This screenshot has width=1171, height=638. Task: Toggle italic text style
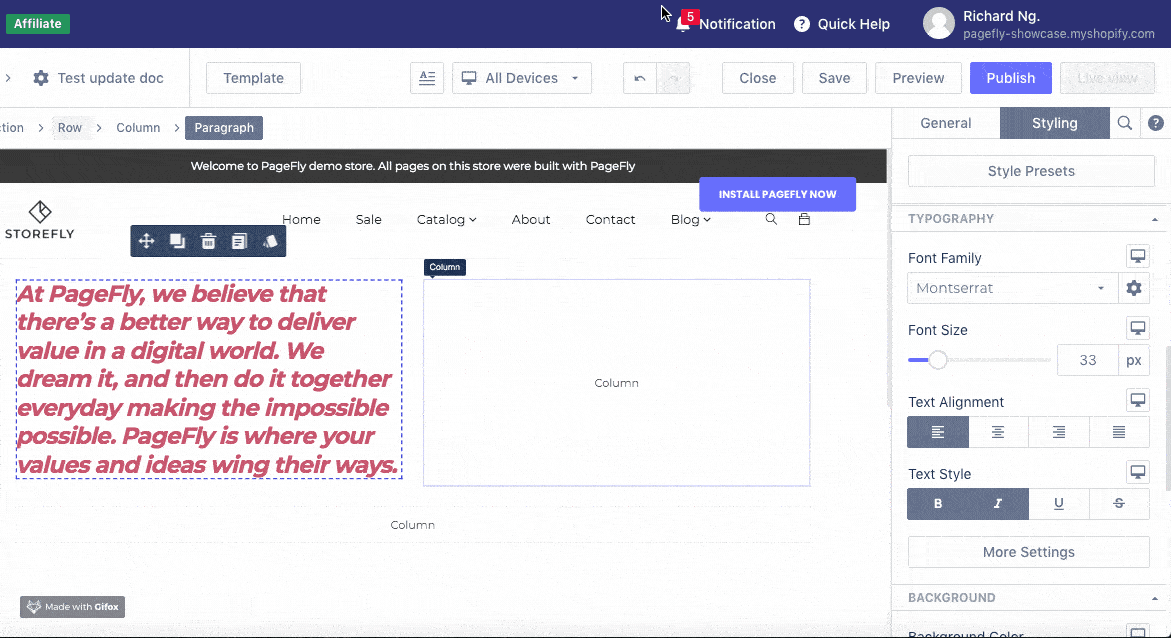click(x=998, y=504)
